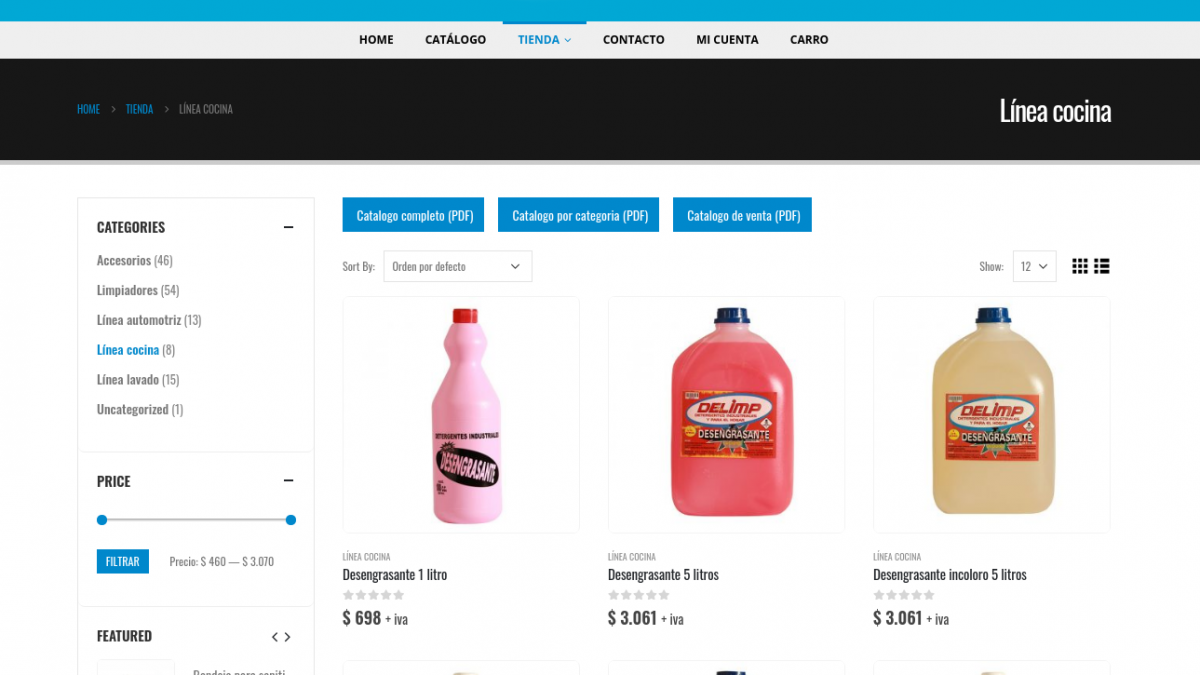The height and width of the screenshot is (675, 1200).
Task: Download Catalogo completo (PDF)
Action: pyautogui.click(x=414, y=215)
